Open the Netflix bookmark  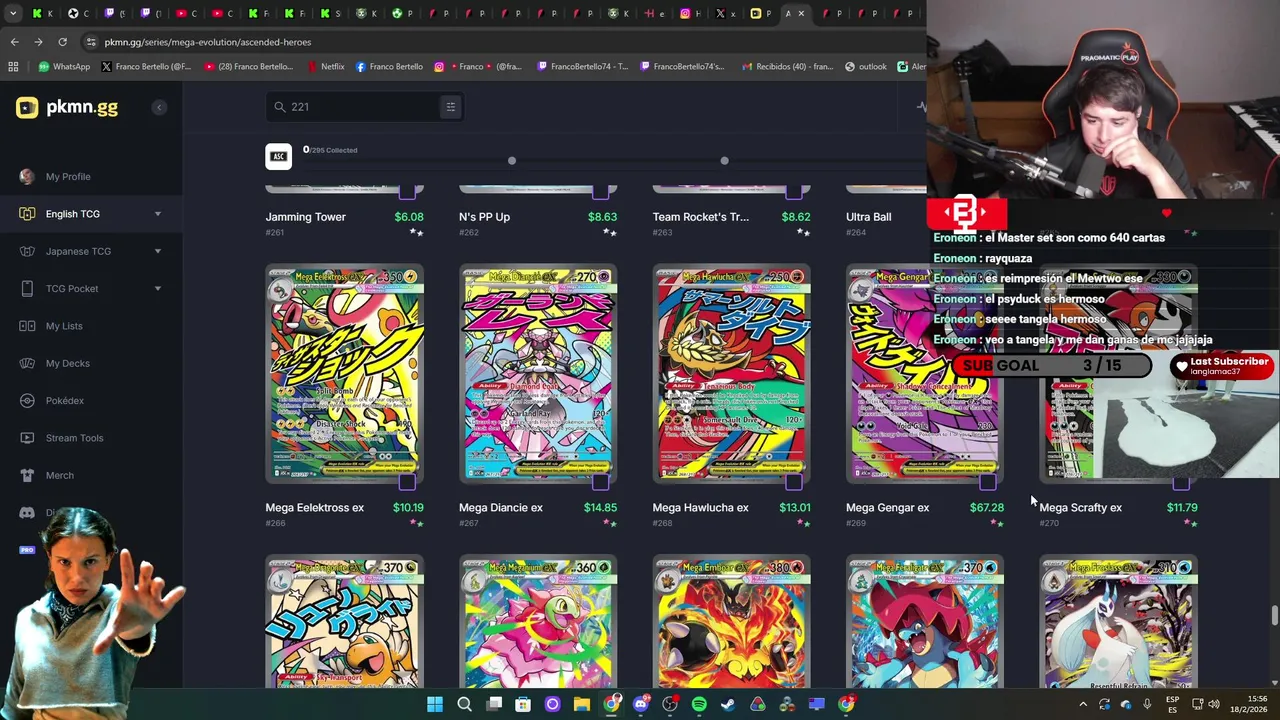[325, 67]
